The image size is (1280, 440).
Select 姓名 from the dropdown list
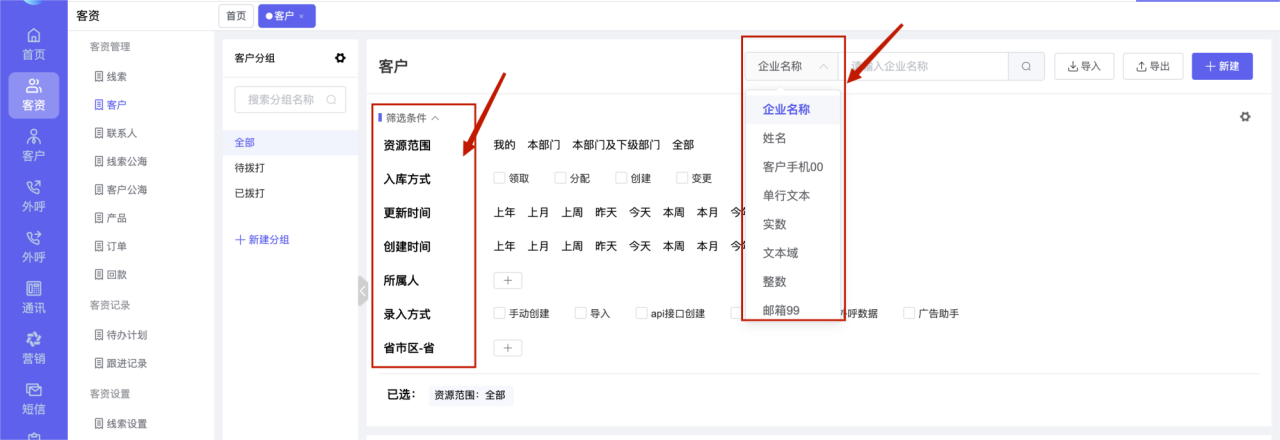pos(774,139)
